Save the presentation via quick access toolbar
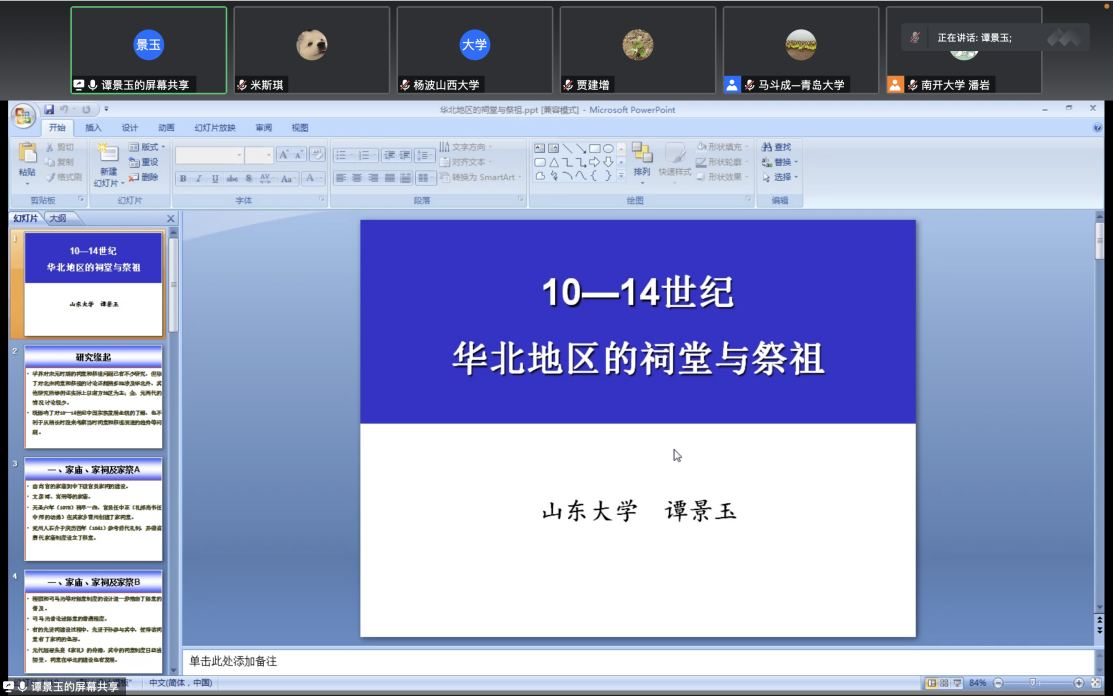Viewport: 1113px width, 696px height. (x=49, y=109)
